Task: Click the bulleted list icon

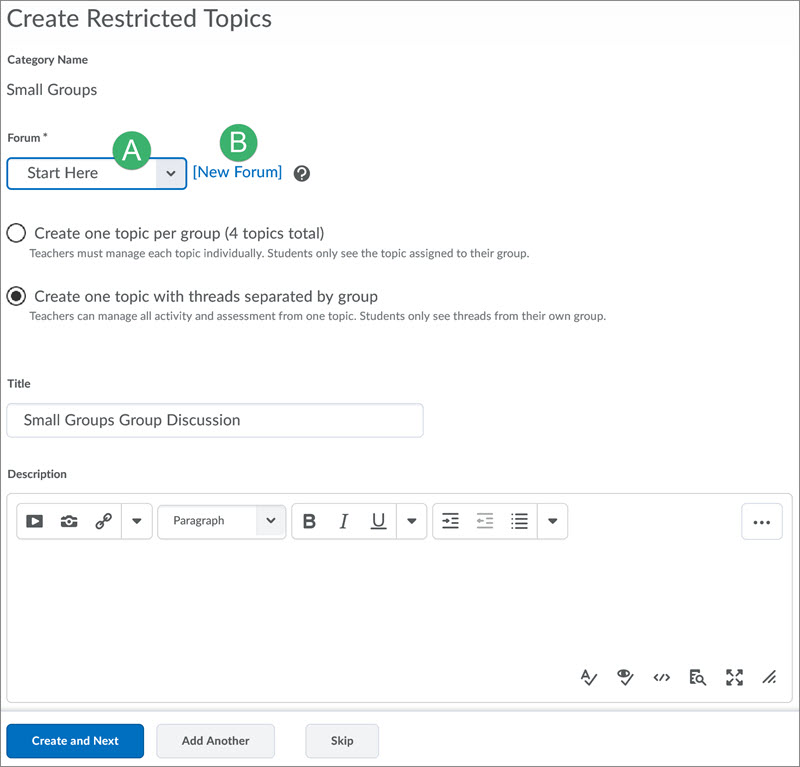Action: pos(519,521)
